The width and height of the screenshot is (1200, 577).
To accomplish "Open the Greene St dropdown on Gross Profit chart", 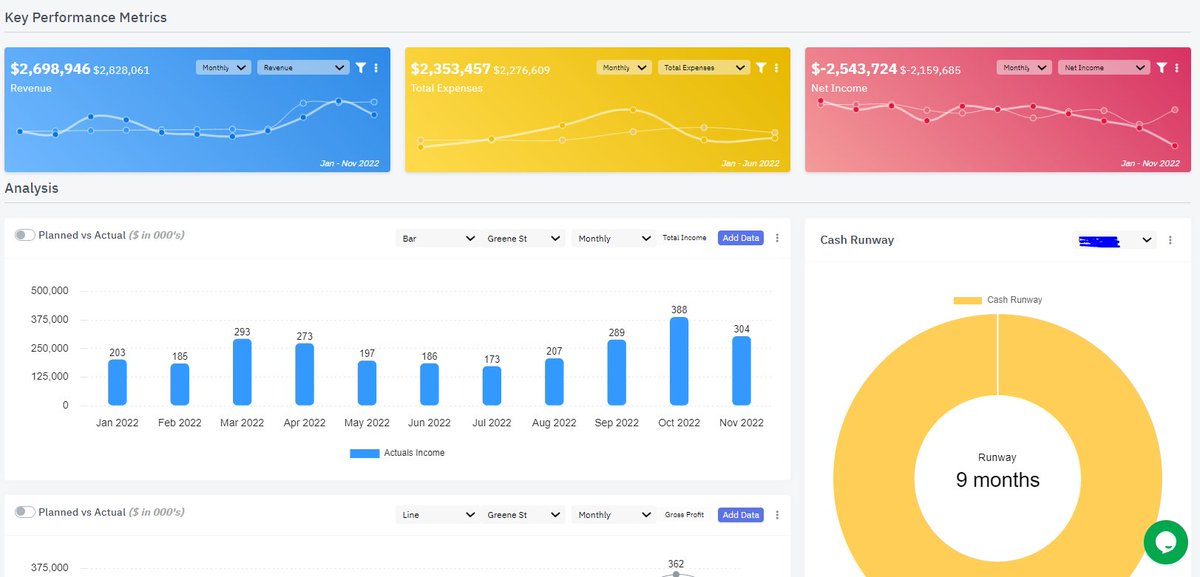I will [x=523, y=515].
